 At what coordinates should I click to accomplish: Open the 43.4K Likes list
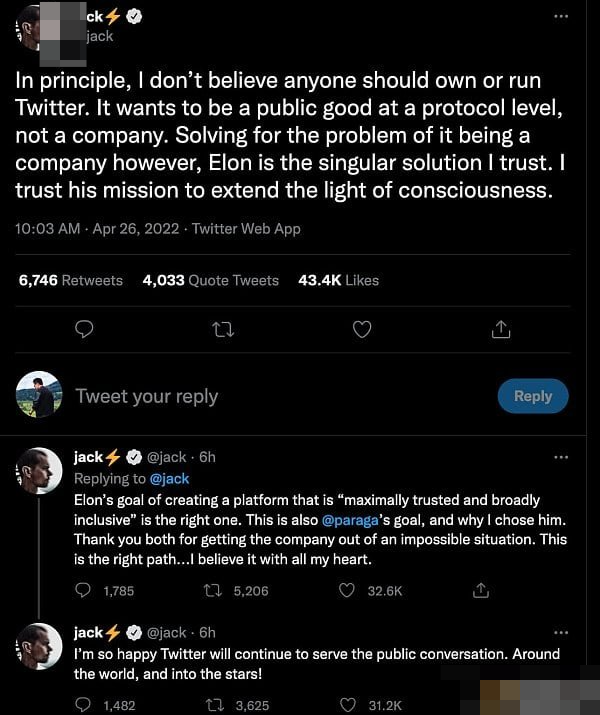(x=339, y=280)
